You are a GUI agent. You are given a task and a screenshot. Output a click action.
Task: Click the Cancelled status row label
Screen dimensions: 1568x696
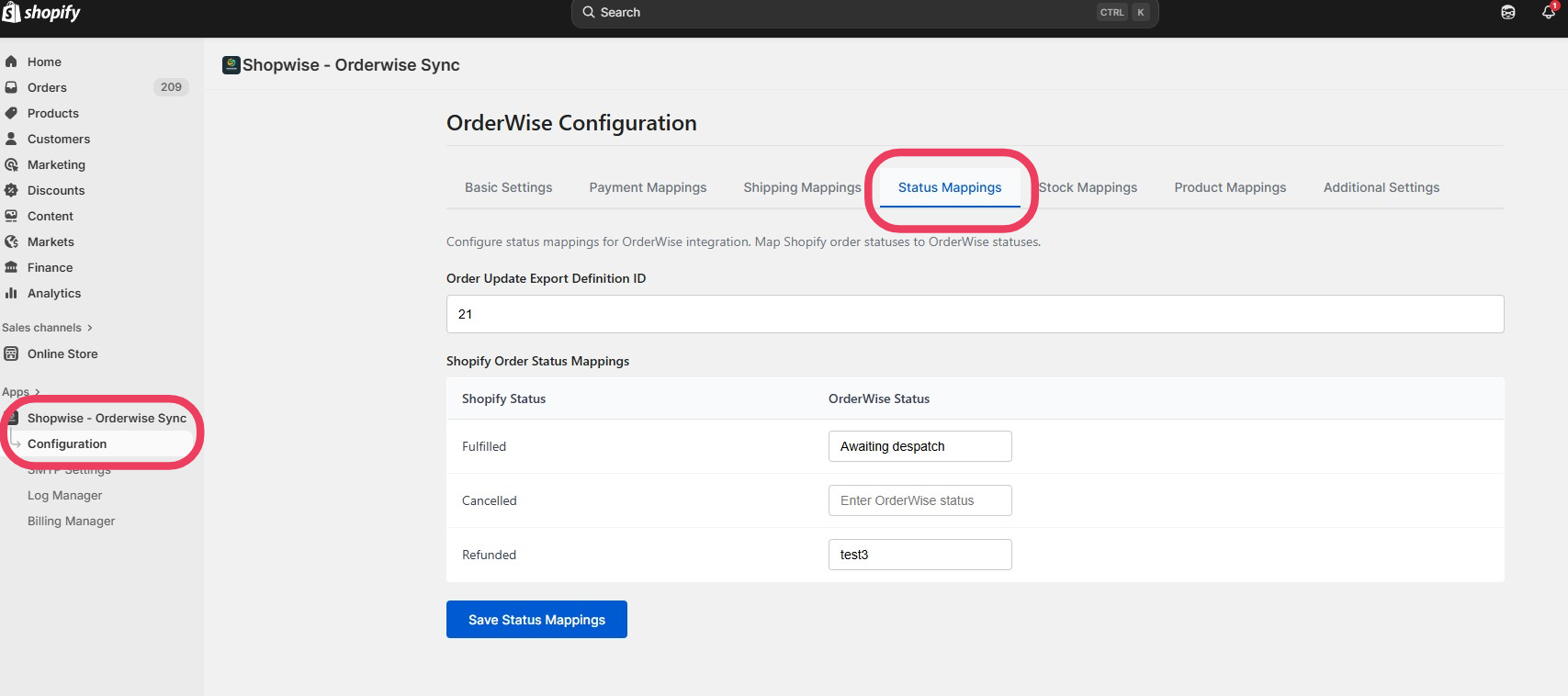(x=490, y=500)
